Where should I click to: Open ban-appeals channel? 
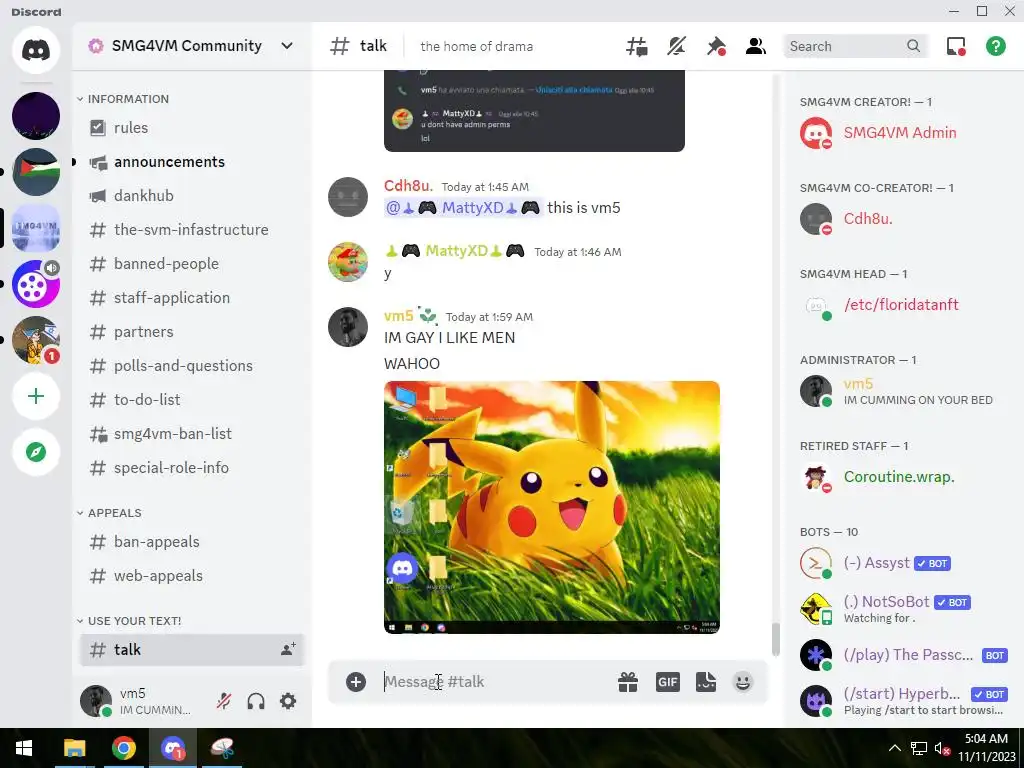click(191, 542)
